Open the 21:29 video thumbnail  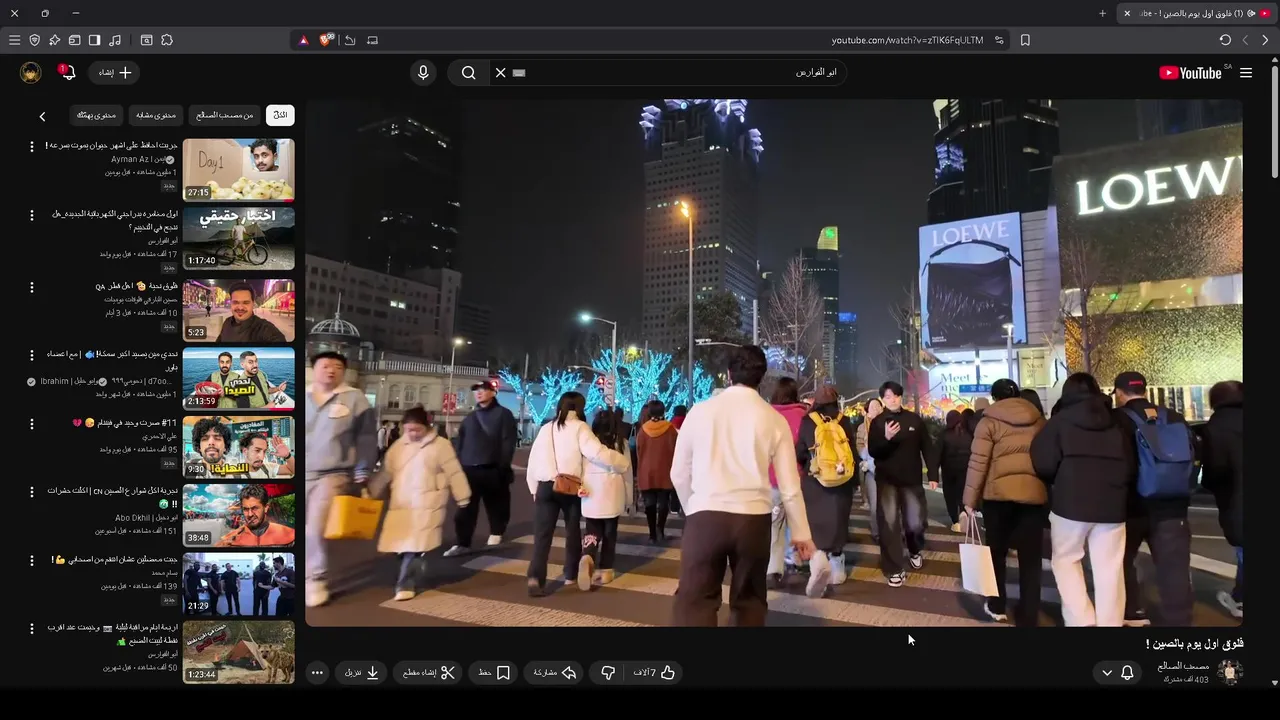tap(239, 584)
